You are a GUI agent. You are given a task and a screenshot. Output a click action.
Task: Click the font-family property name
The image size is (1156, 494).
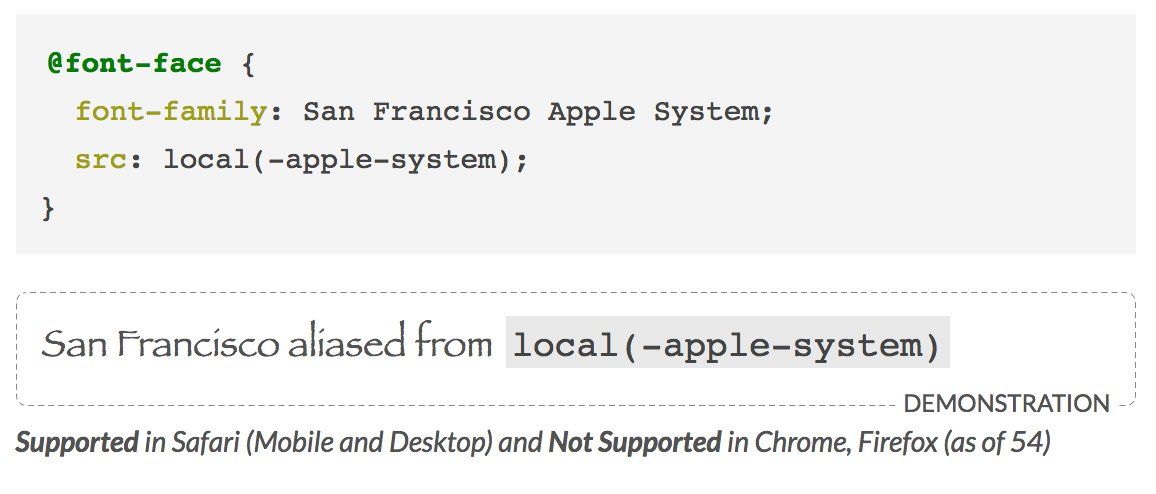[170, 112]
